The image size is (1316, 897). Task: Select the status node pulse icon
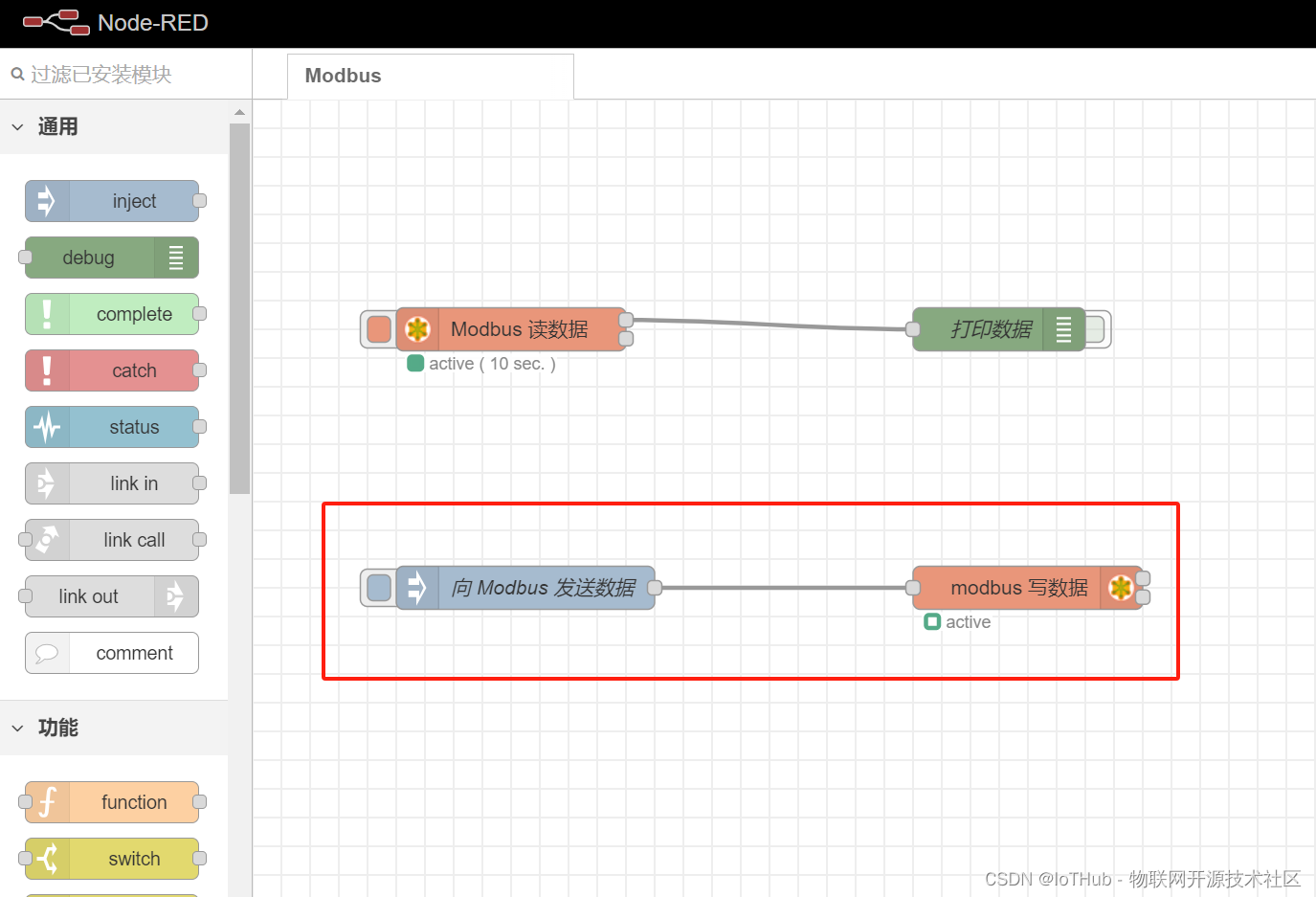tap(47, 427)
